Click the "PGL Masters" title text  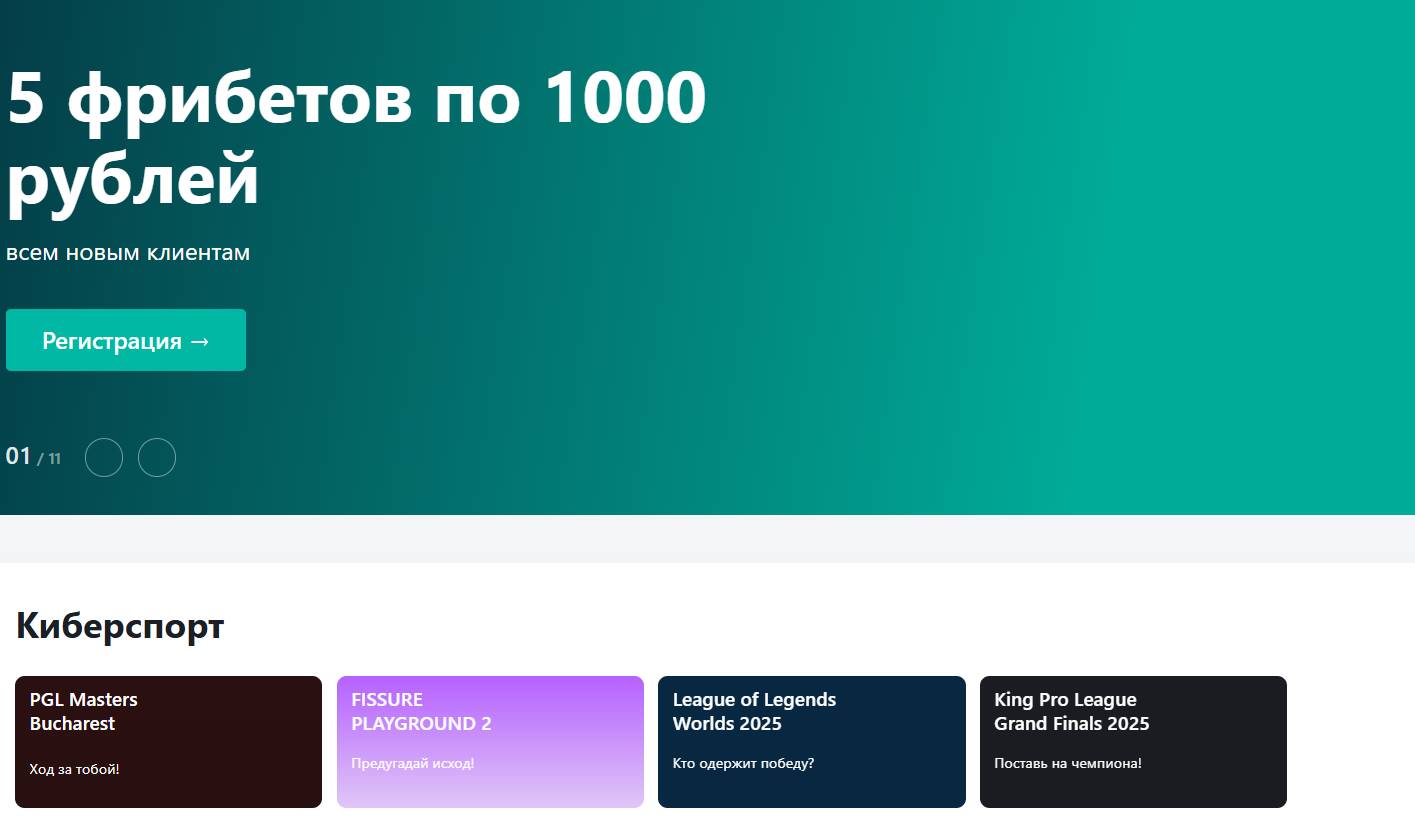(84, 699)
